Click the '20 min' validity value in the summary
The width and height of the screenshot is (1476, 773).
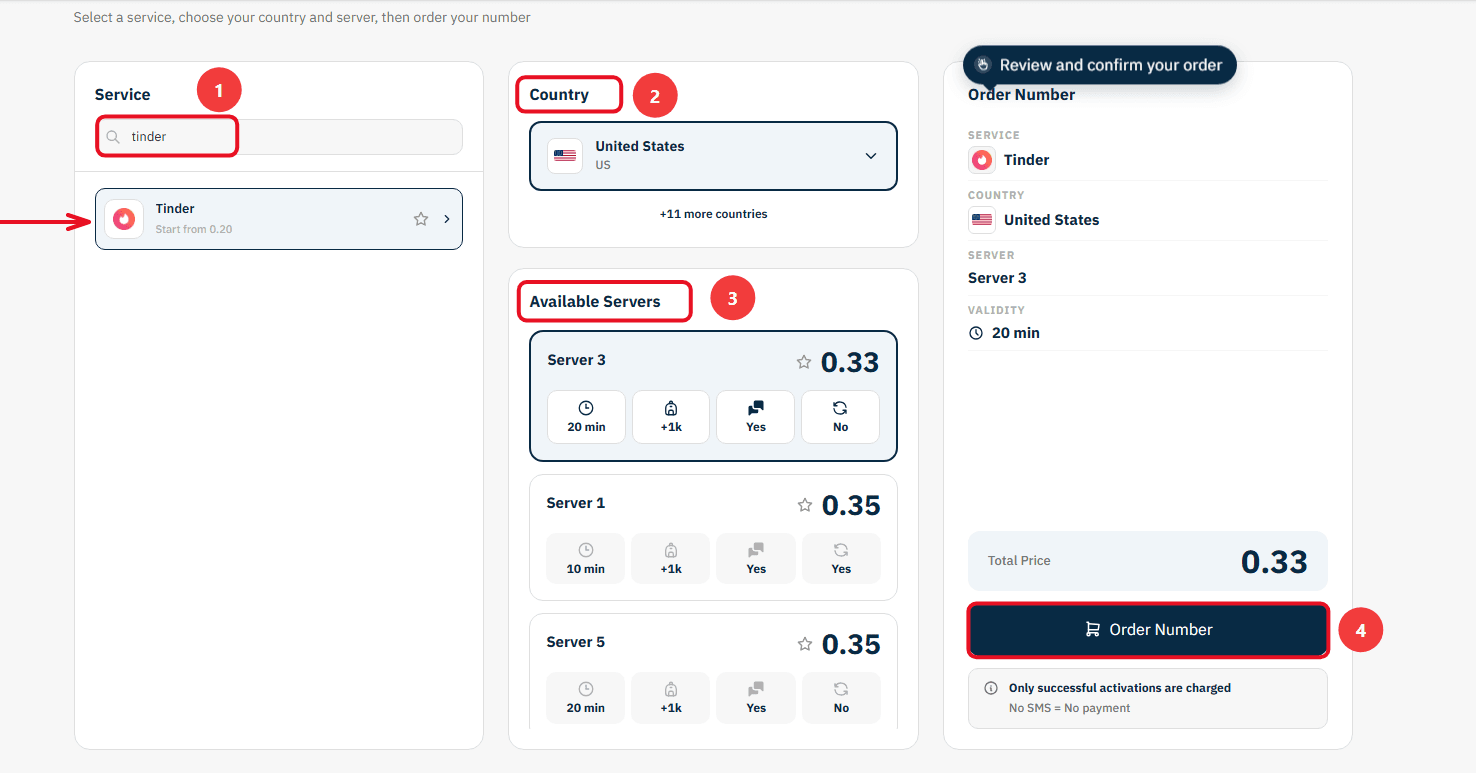click(1016, 333)
